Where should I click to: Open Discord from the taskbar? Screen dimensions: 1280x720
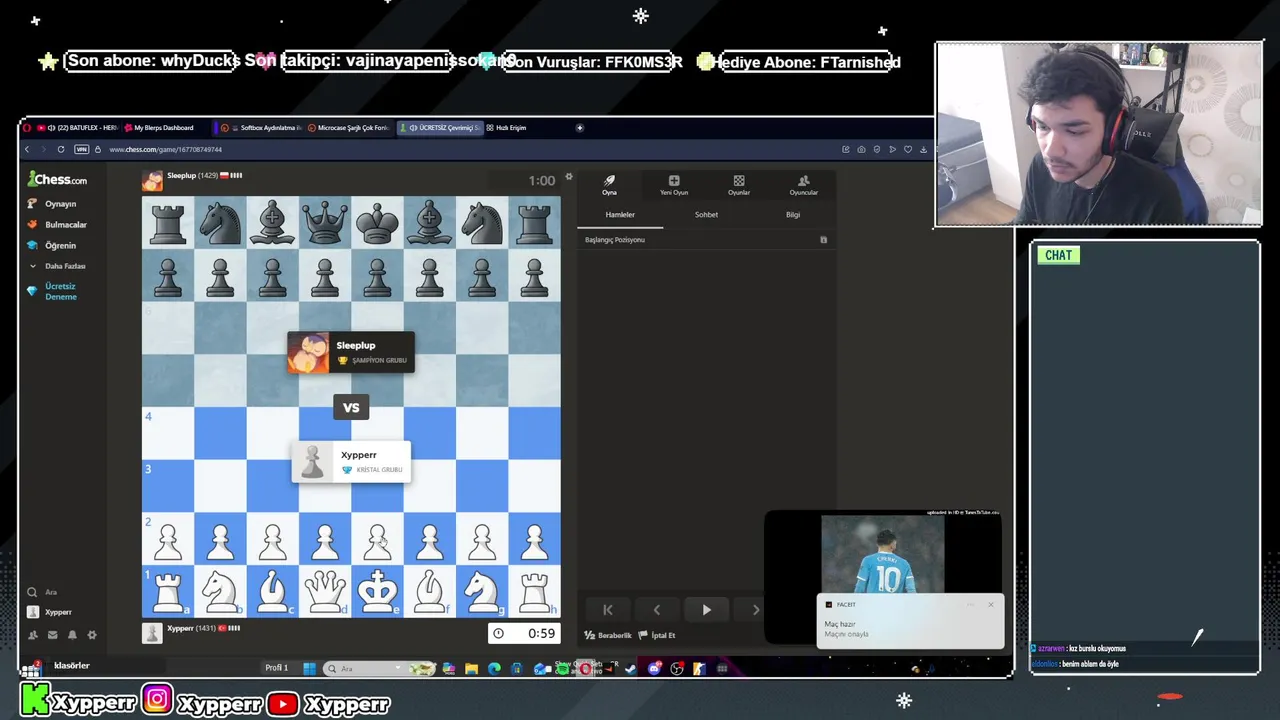click(x=655, y=668)
